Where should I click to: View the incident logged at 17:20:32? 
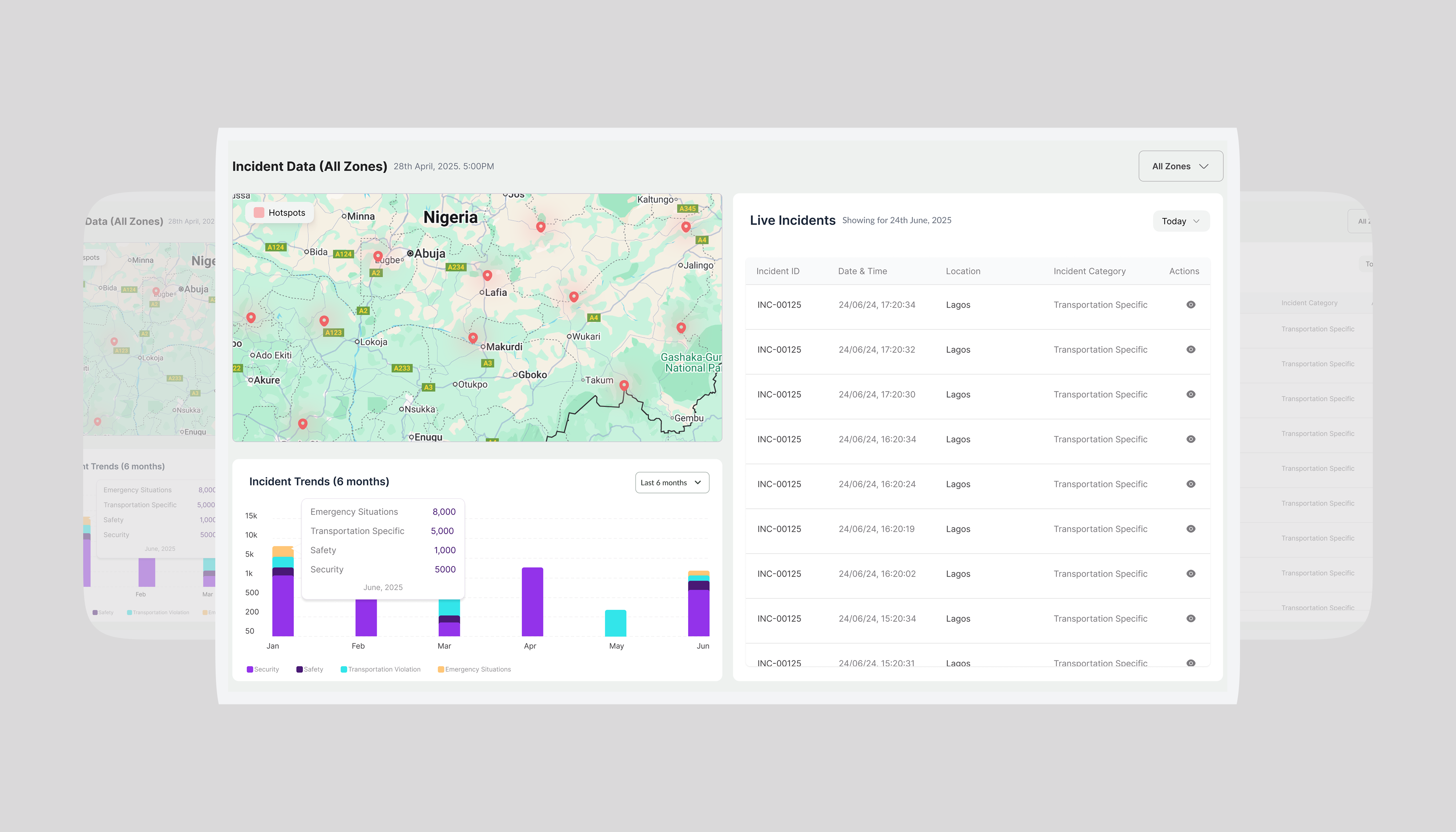point(1191,350)
